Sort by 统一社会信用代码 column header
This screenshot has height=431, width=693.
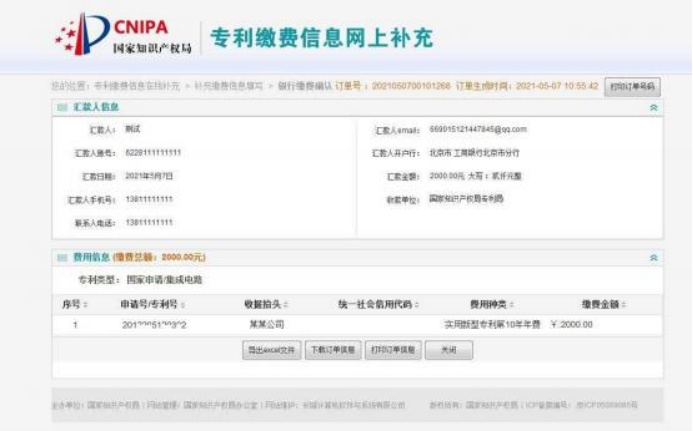pyautogui.click(x=373, y=304)
